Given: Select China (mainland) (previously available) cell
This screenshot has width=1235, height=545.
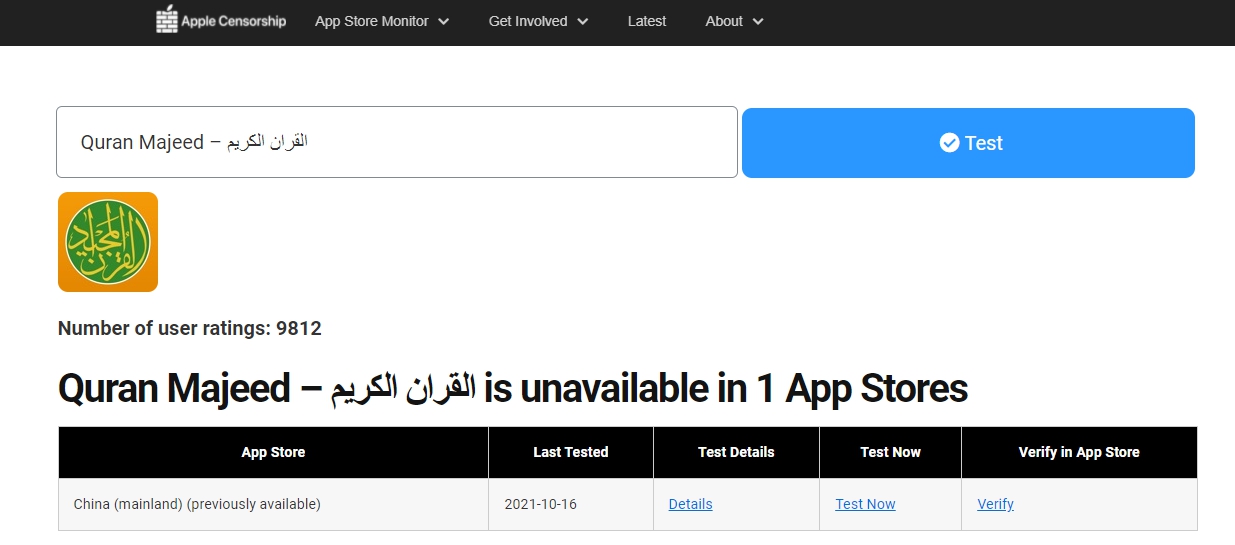Looking at the screenshot, I should tap(273, 504).
